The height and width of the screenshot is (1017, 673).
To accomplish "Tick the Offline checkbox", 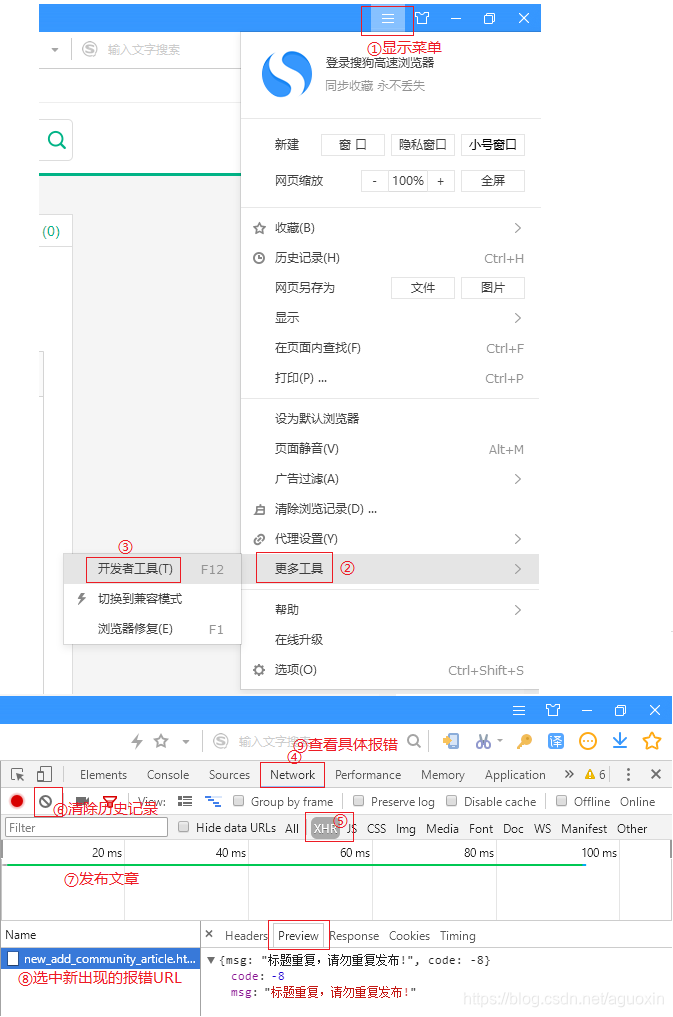I will (561, 801).
